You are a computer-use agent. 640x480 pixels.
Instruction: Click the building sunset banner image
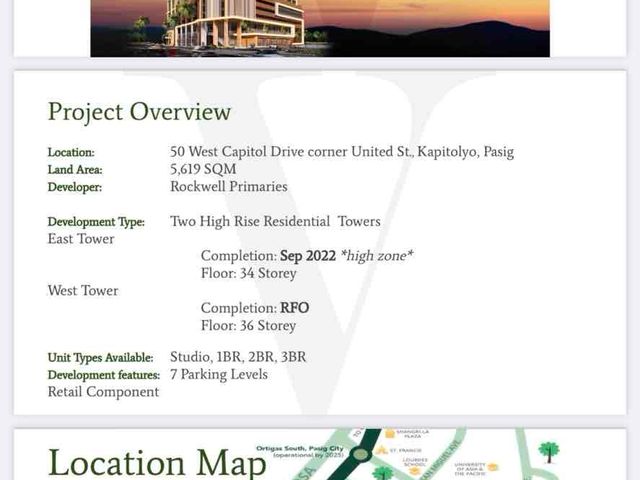[x=320, y=28]
